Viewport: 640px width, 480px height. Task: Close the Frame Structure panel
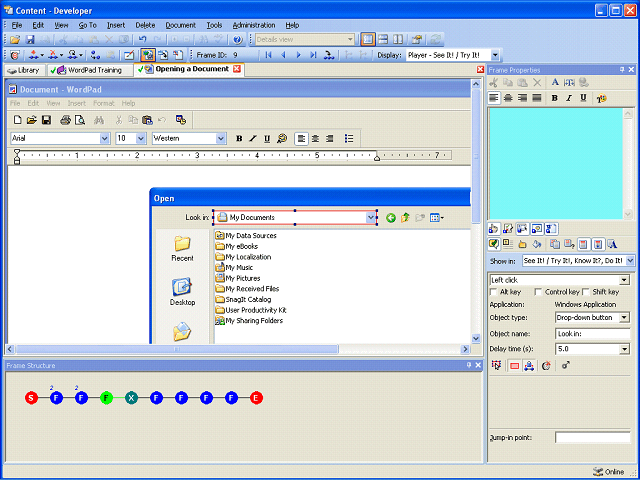click(x=478, y=365)
